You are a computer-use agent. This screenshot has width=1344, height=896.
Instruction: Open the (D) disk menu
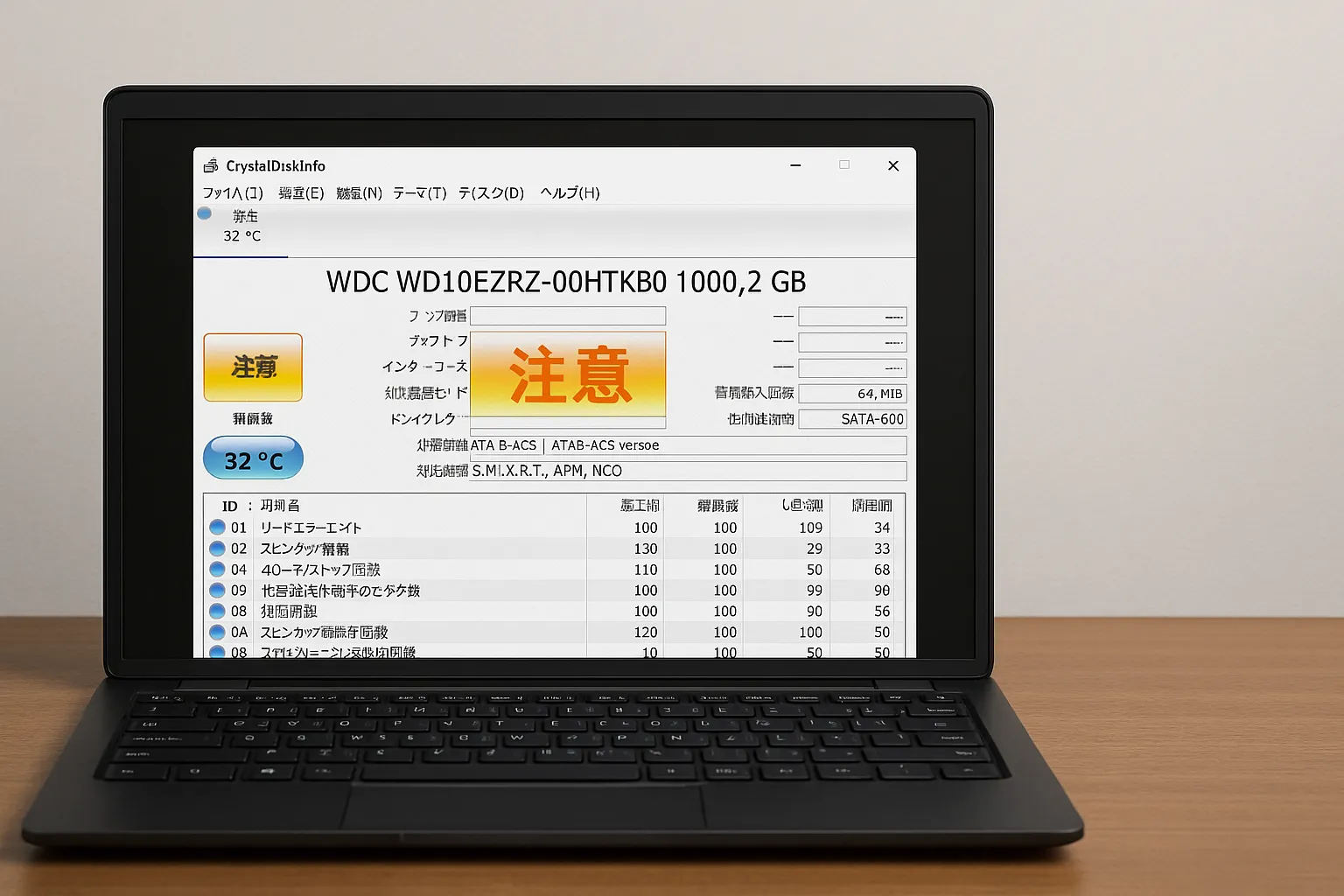click(x=492, y=192)
